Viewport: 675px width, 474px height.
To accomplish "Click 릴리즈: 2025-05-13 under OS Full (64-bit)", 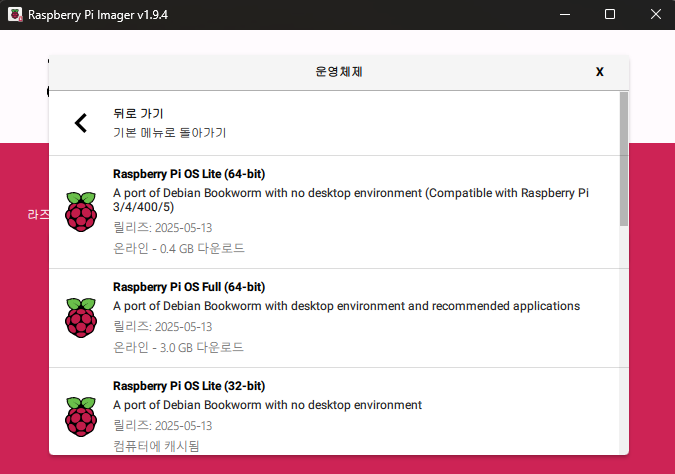I will click(x=163, y=327).
